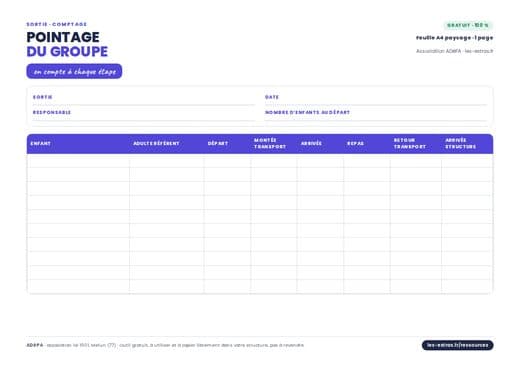The image size is (520, 368).
Task: Select the "POINTAGE" title word
Action: pyautogui.click(x=63, y=37)
